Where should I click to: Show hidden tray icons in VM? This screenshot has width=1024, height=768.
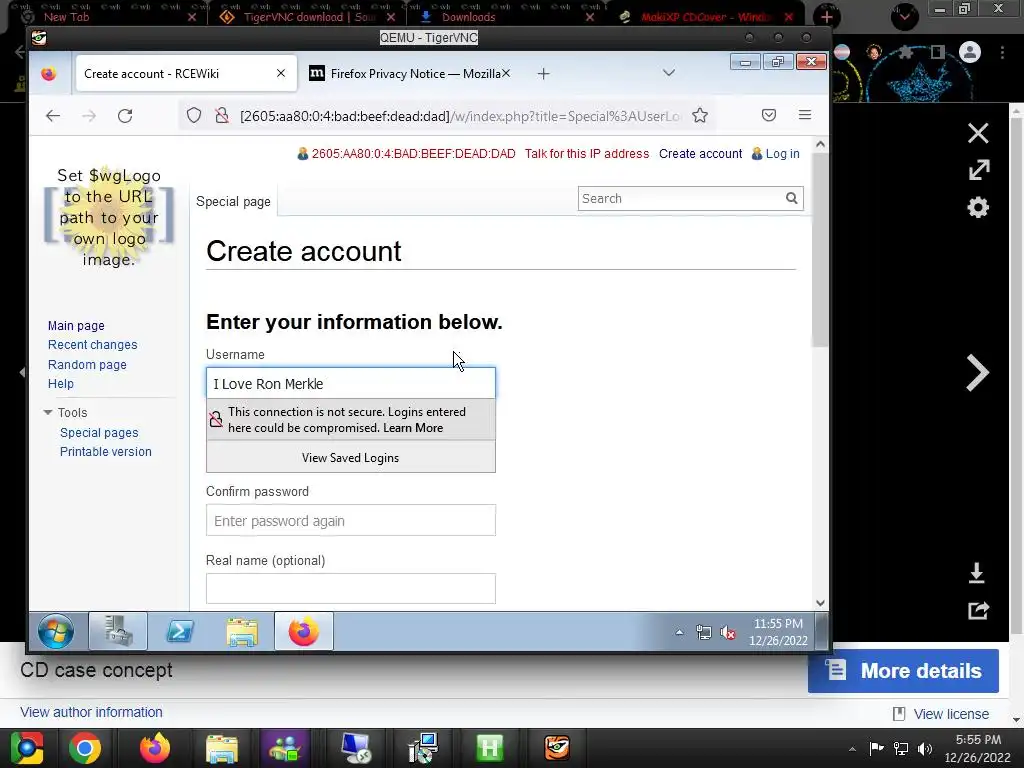point(679,632)
